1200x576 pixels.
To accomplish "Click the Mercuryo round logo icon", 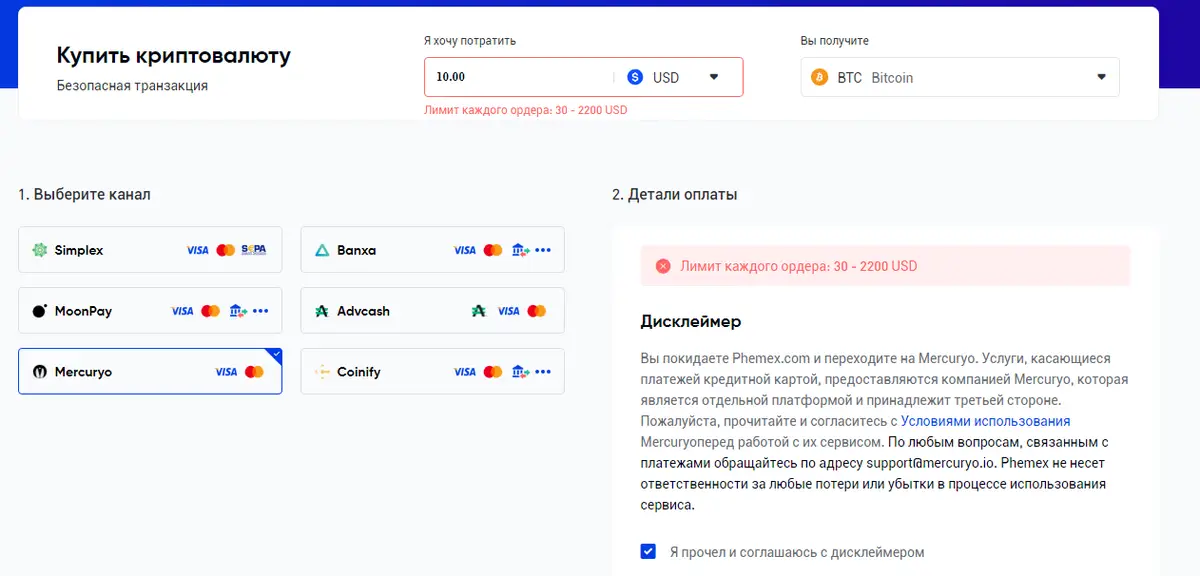I will (40, 371).
